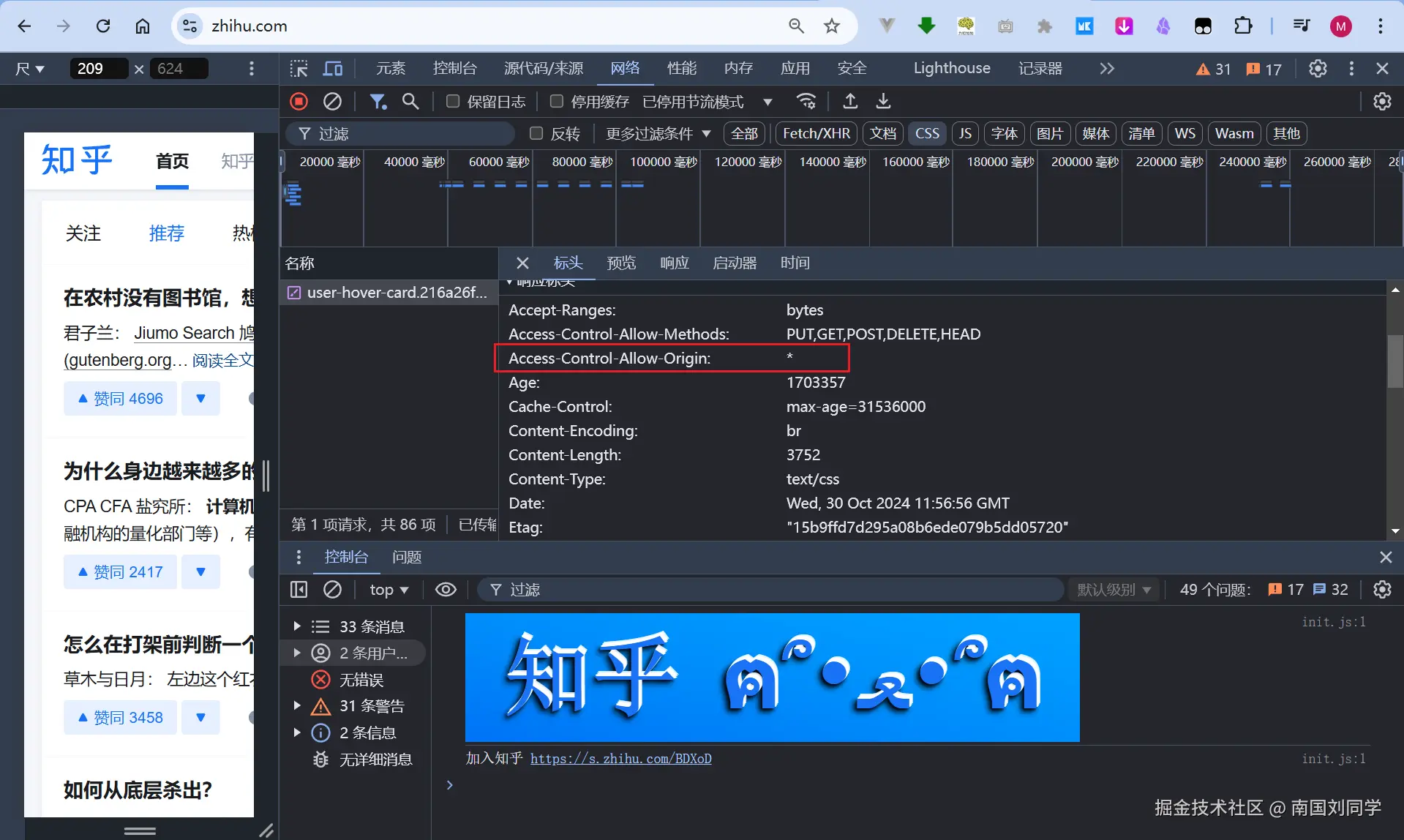Switch Zhihu feed to 推荐

[x=166, y=233]
